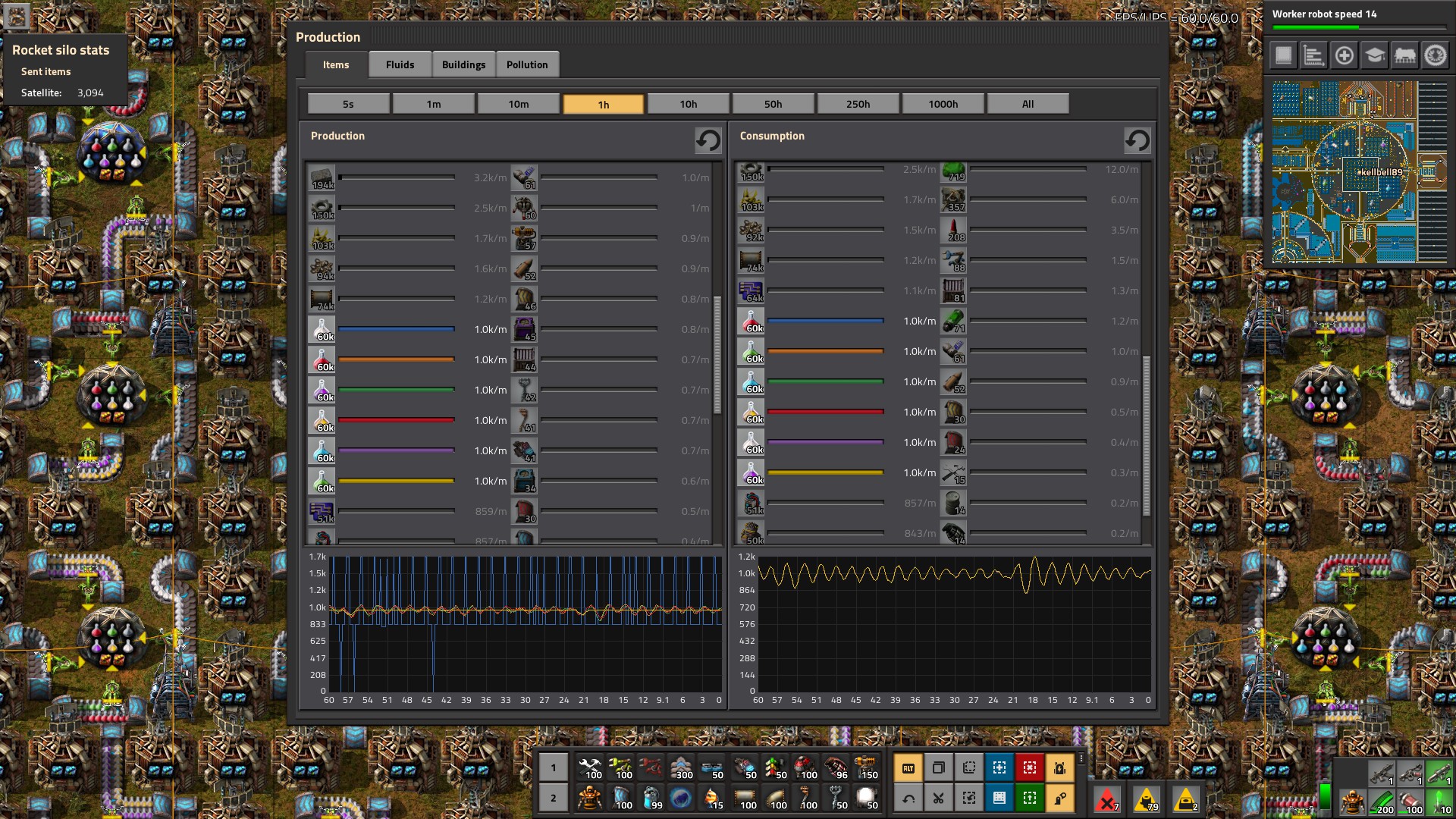Select the green upgrade planner shortcut
1456x819 pixels.
coord(1029,798)
